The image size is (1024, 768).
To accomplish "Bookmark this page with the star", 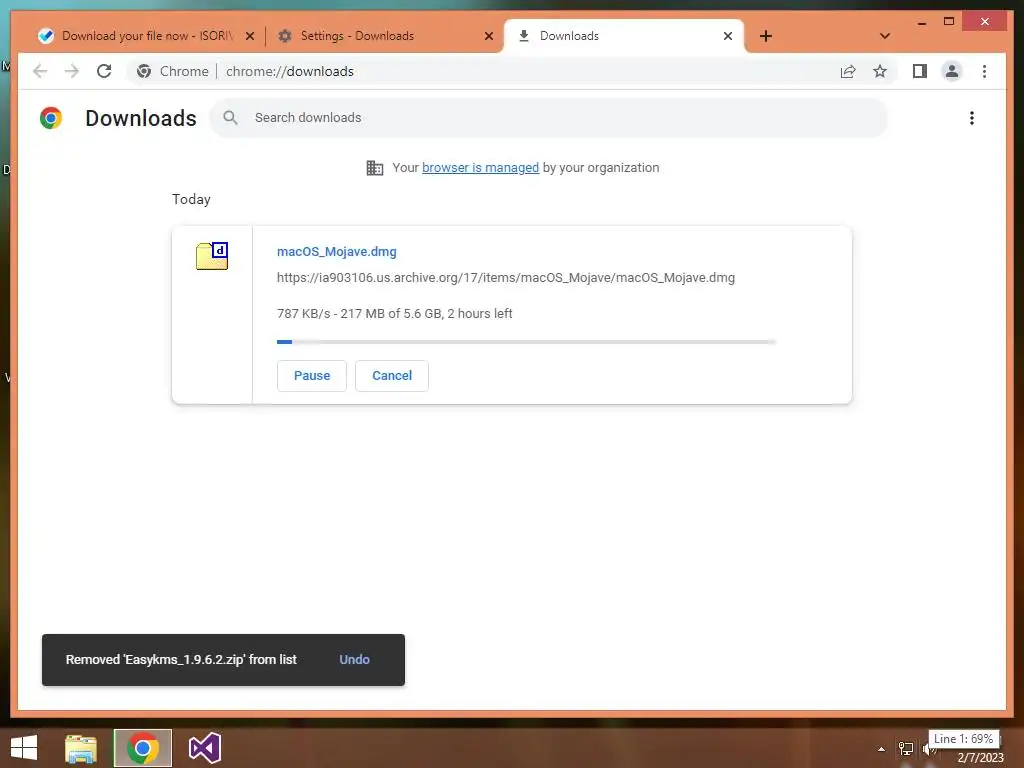I will 880,71.
